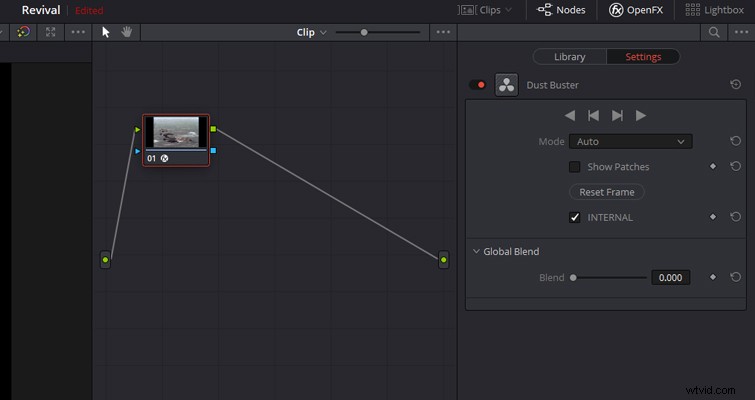
Task: Toggle the Dust Buster effect enable switch
Action: point(477,85)
